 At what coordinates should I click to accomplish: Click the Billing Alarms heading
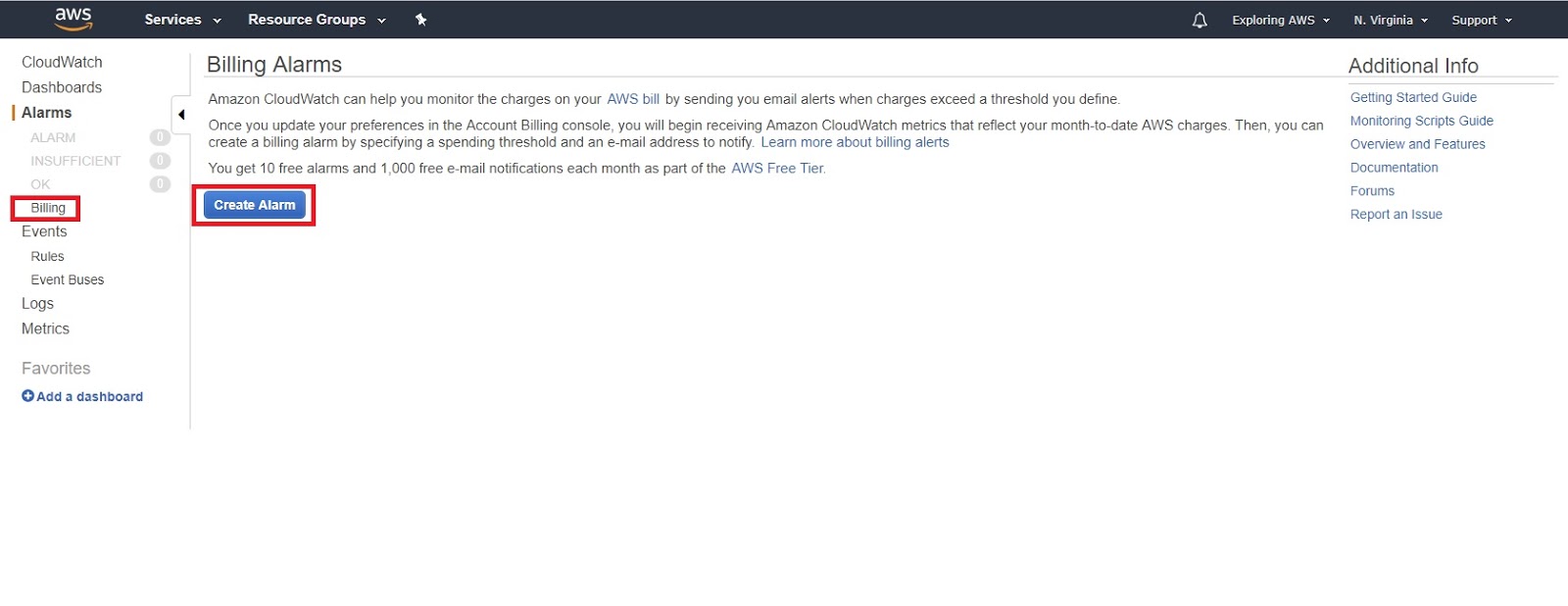point(274,65)
